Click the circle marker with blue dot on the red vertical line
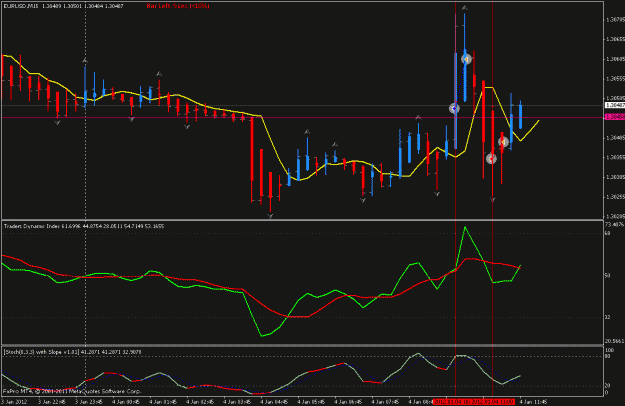The width and height of the screenshot is (625, 406). (454, 108)
